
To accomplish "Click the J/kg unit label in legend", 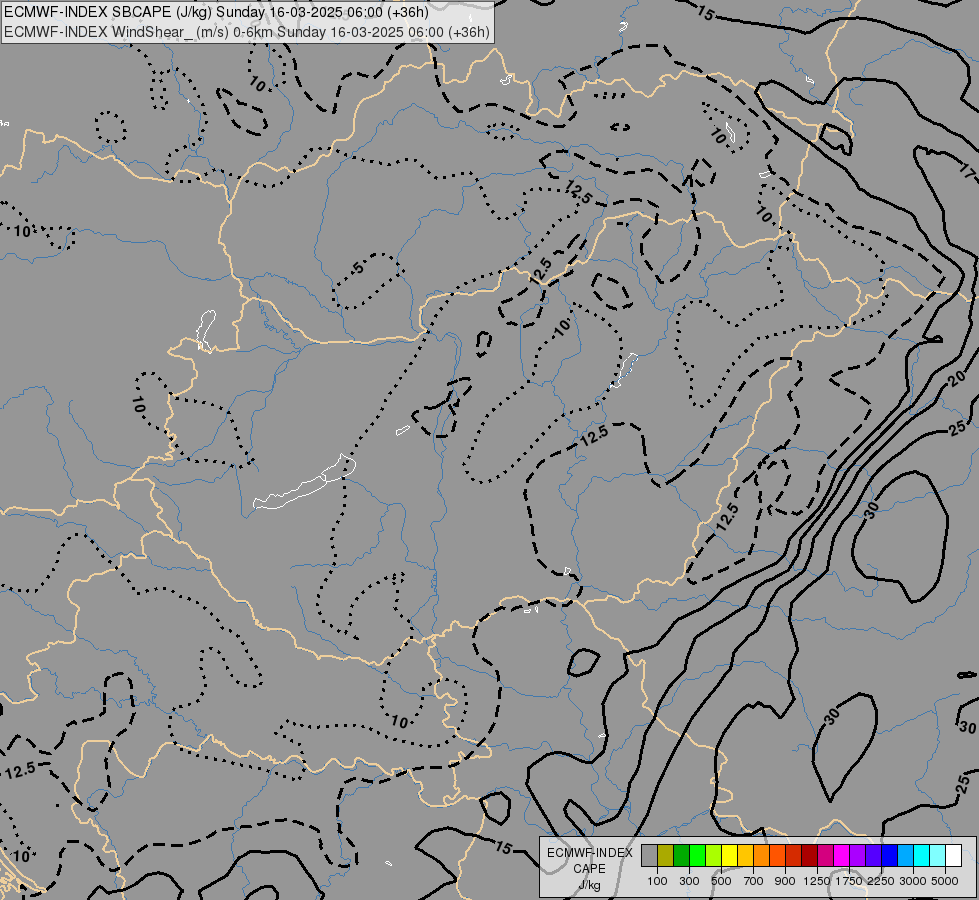I will (589, 885).
